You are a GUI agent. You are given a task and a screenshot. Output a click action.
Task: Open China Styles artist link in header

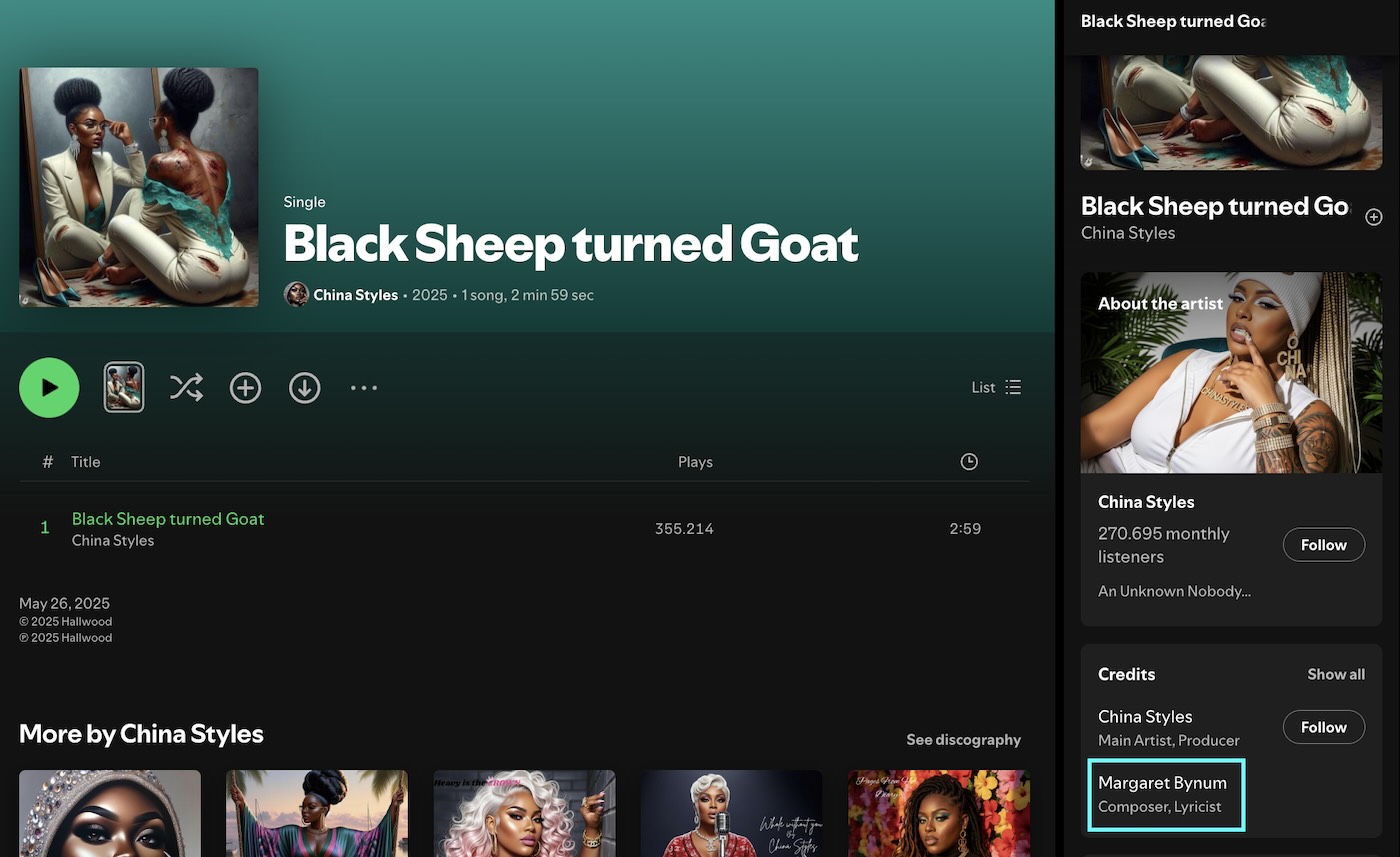pyautogui.click(x=355, y=295)
